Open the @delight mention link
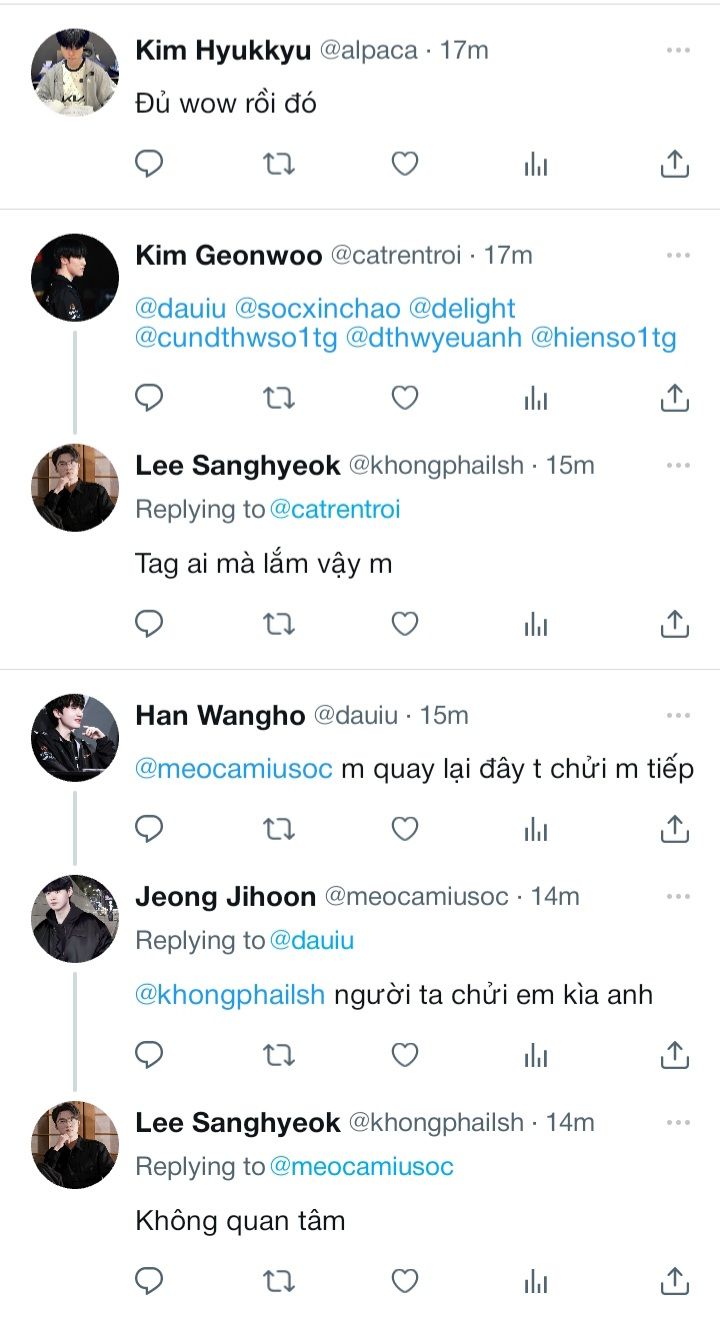720x1321 pixels. [462, 308]
